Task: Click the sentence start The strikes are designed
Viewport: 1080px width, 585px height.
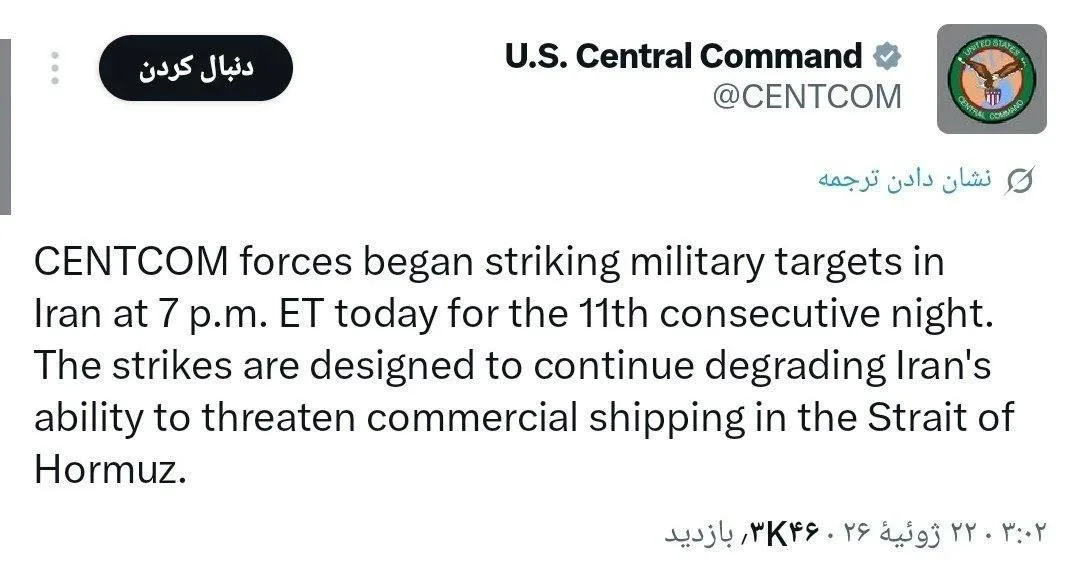Action: (253, 366)
